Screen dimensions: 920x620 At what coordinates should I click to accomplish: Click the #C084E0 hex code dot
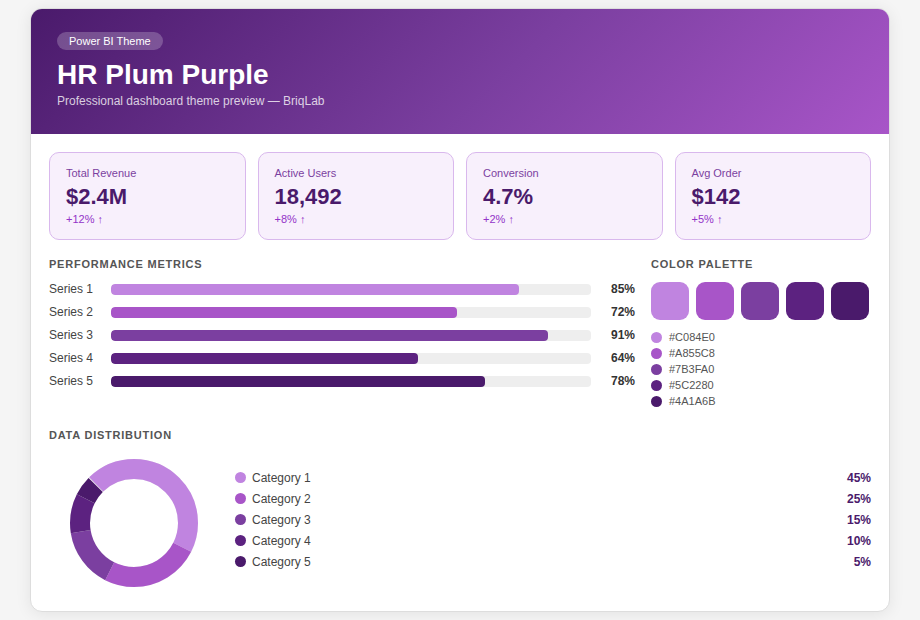(657, 338)
